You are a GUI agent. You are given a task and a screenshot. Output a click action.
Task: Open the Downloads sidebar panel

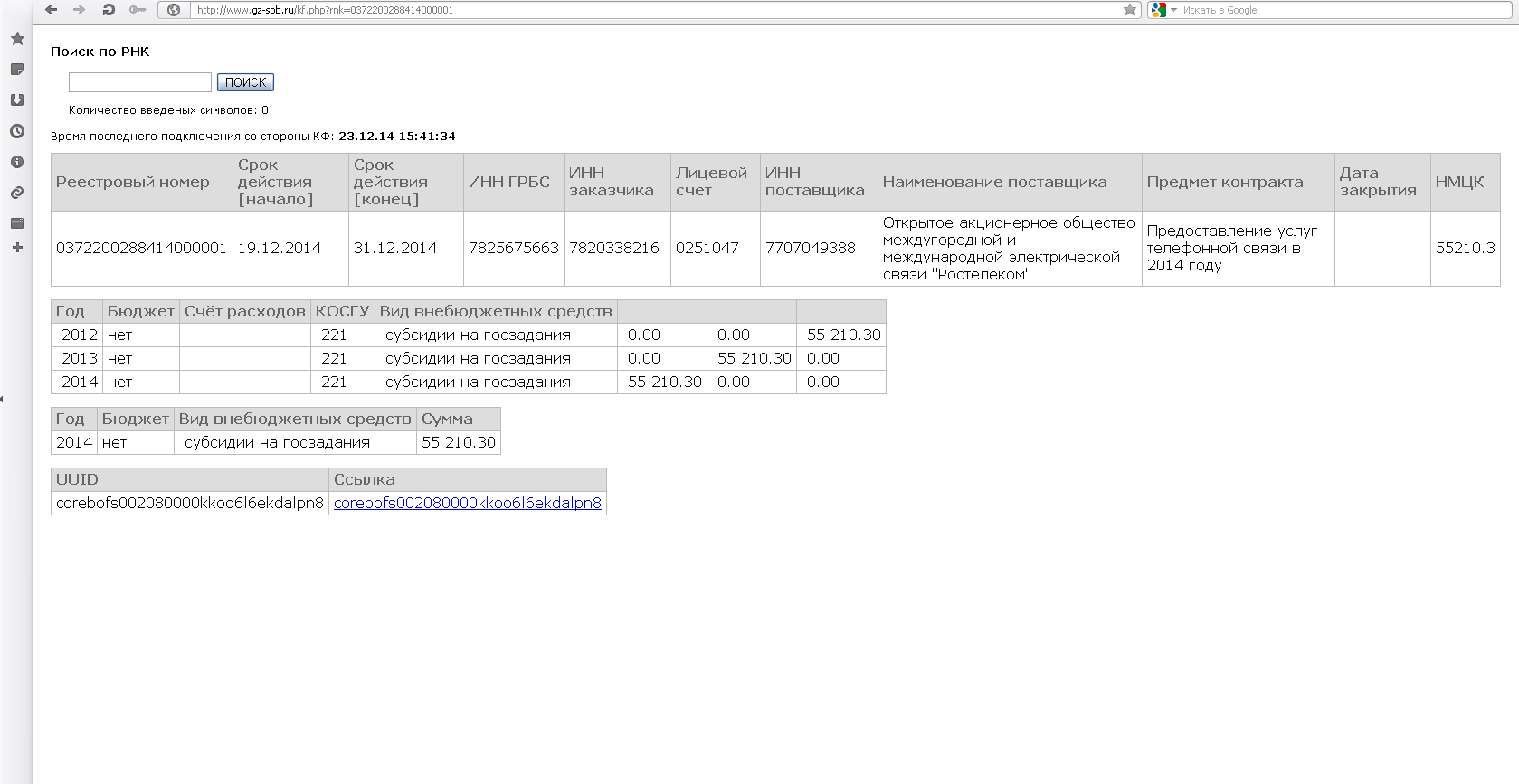(17, 100)
